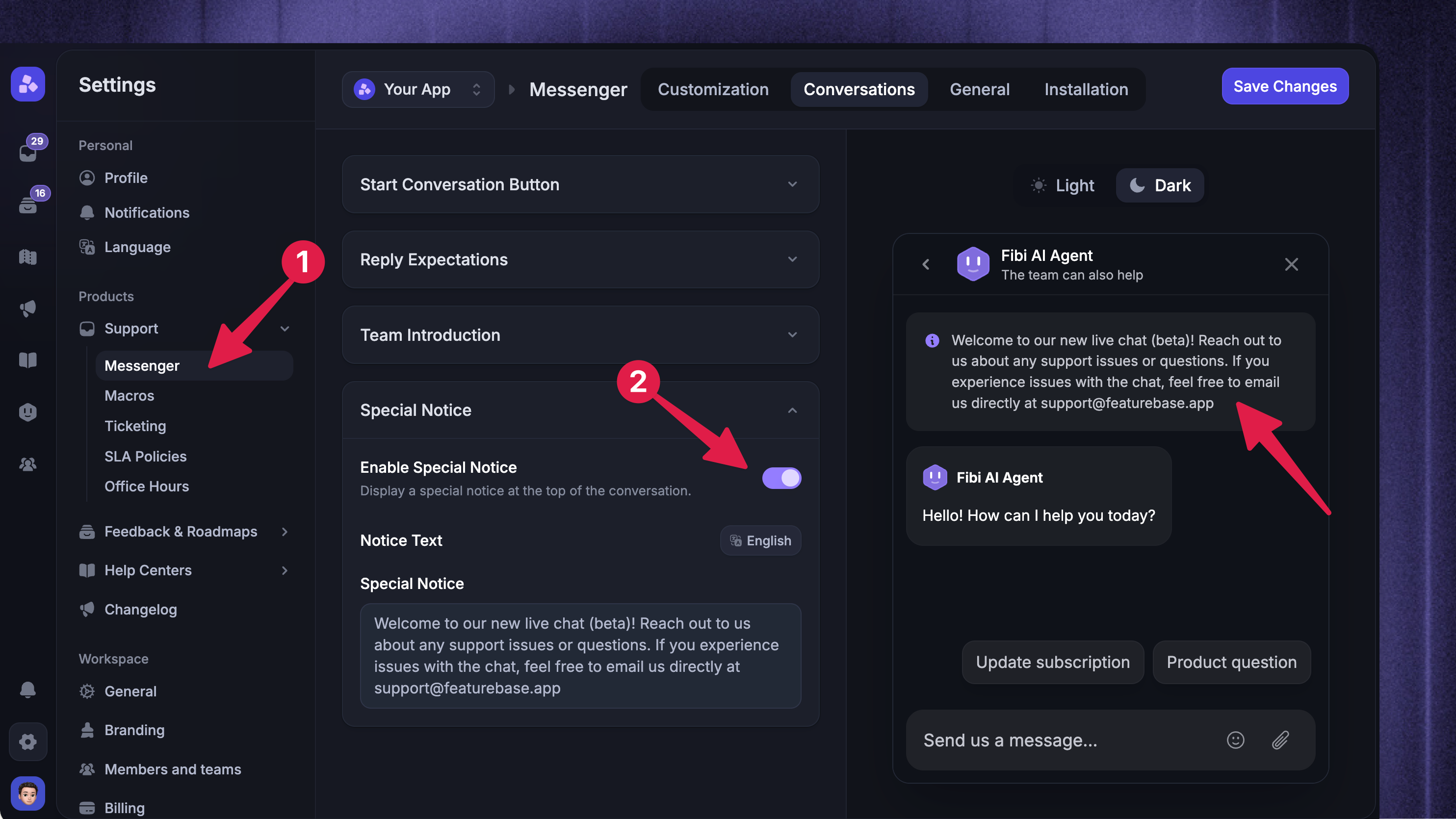Click the Messenger breadcrumb title

pos(578,89)
